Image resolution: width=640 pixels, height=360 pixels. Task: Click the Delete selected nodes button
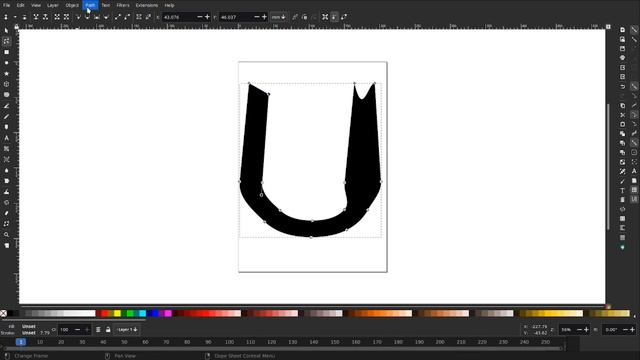(x=24, y=17)
